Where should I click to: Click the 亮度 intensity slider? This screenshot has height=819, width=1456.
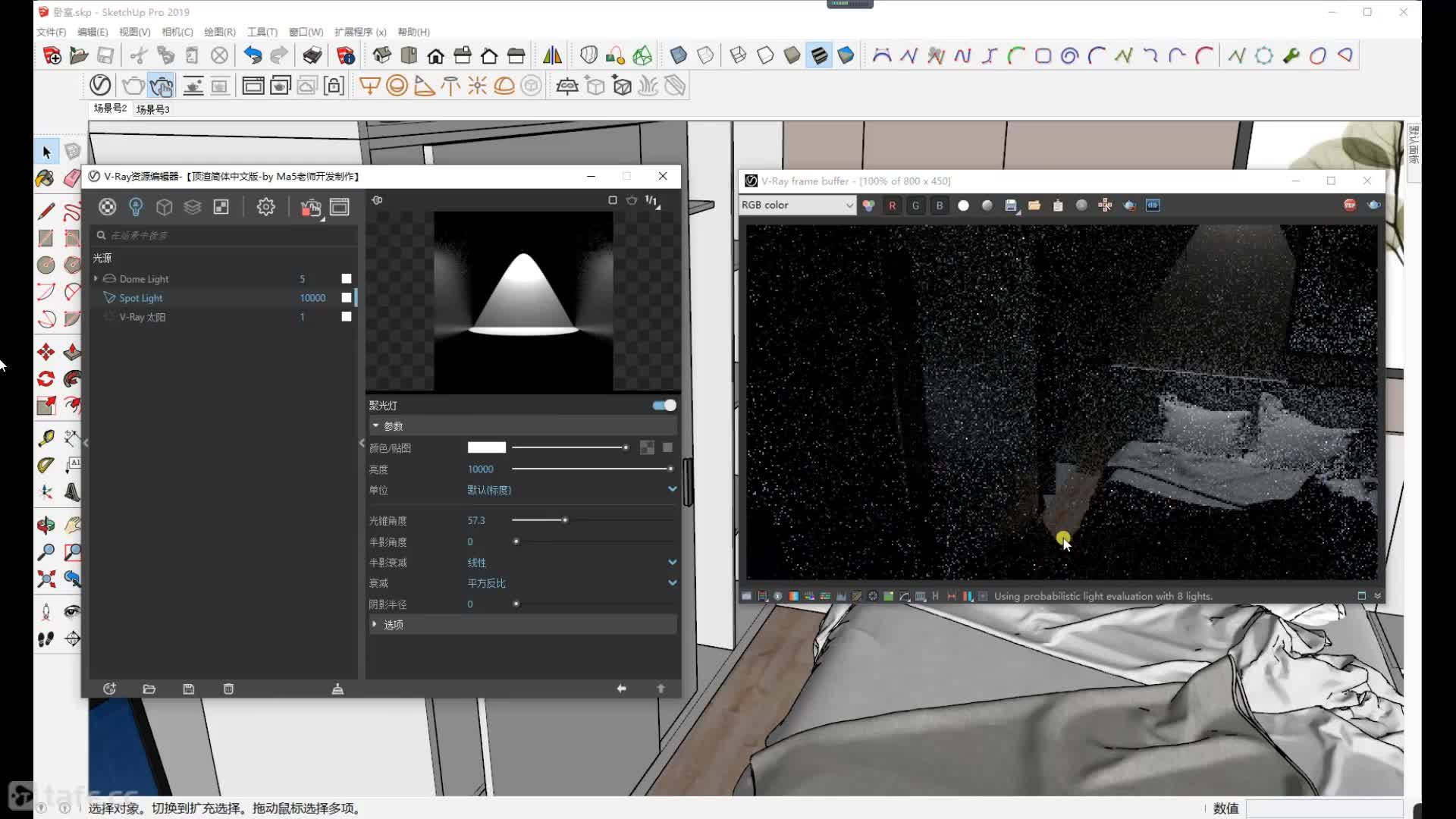coord(593,469)
